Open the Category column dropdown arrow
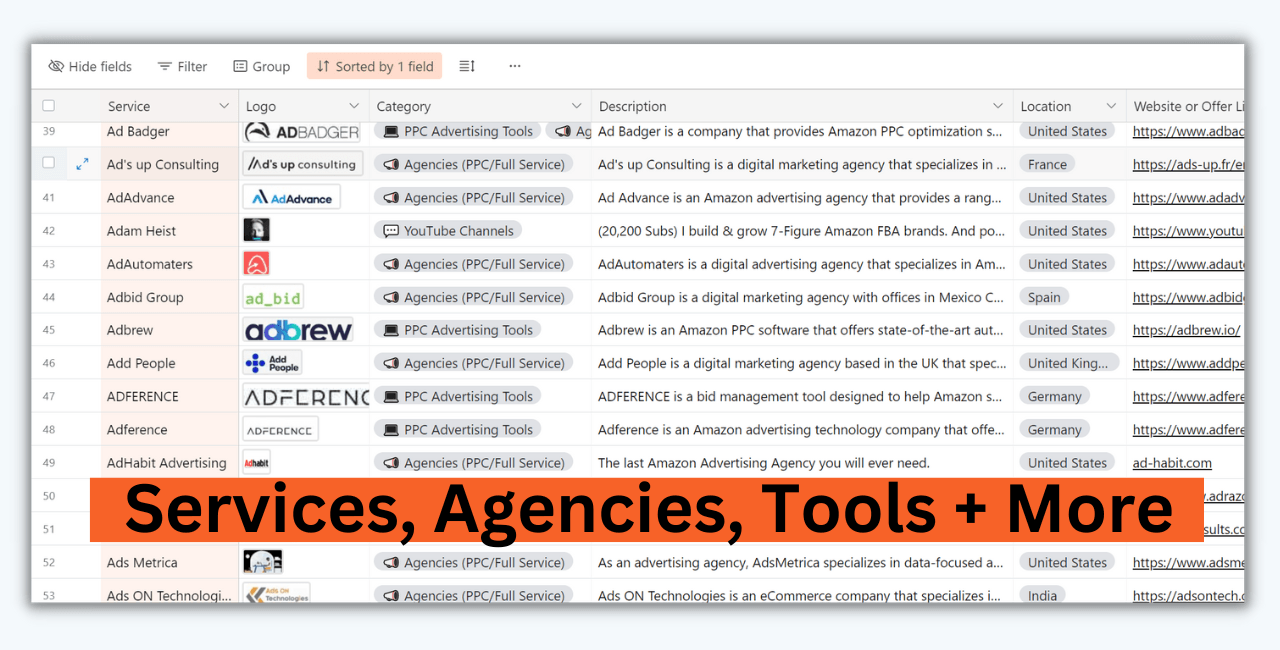 click(576, 106)
